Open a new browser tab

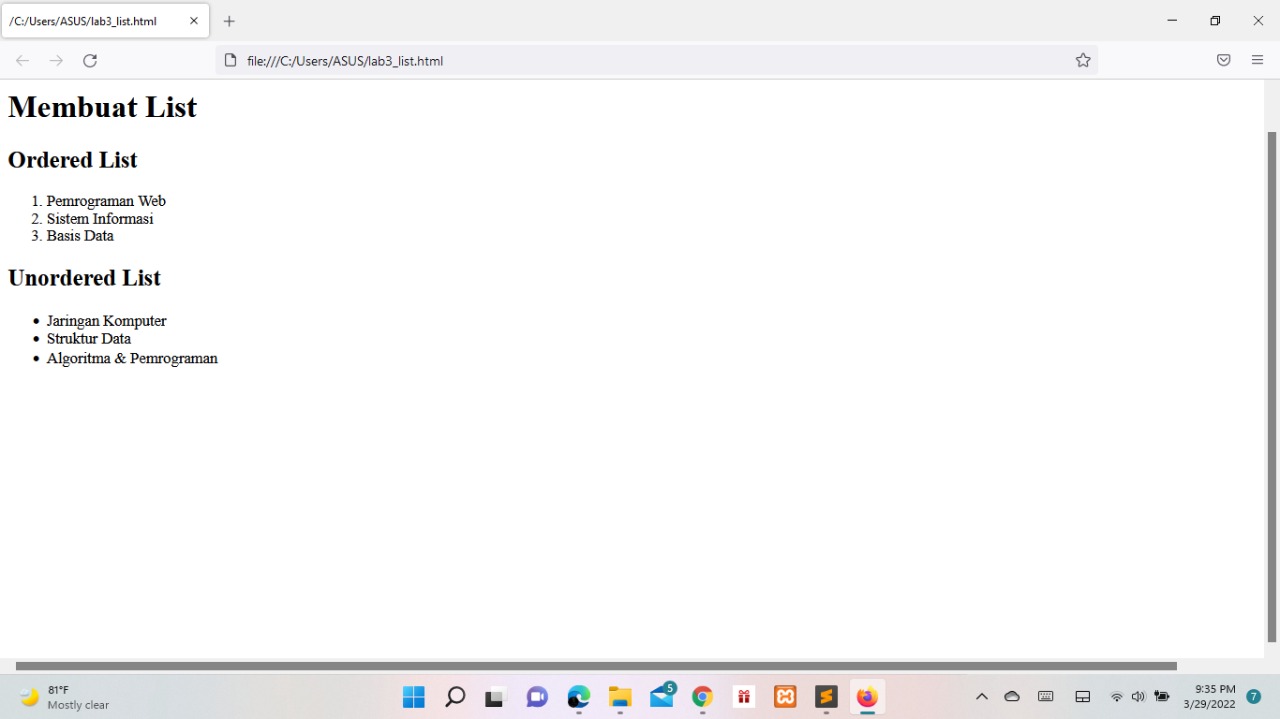[x=229, y=21]
